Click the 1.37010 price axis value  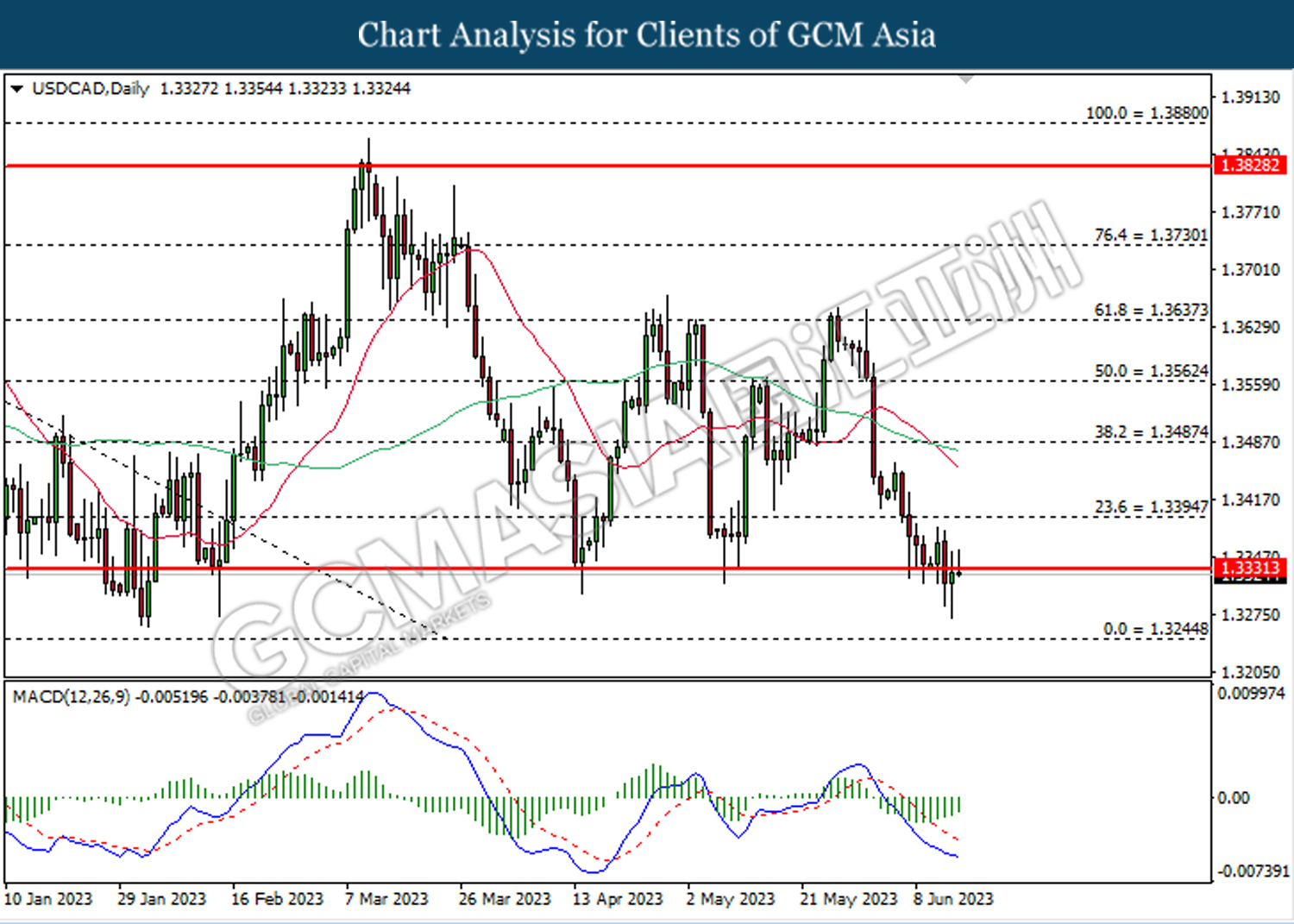(1251, 270)
